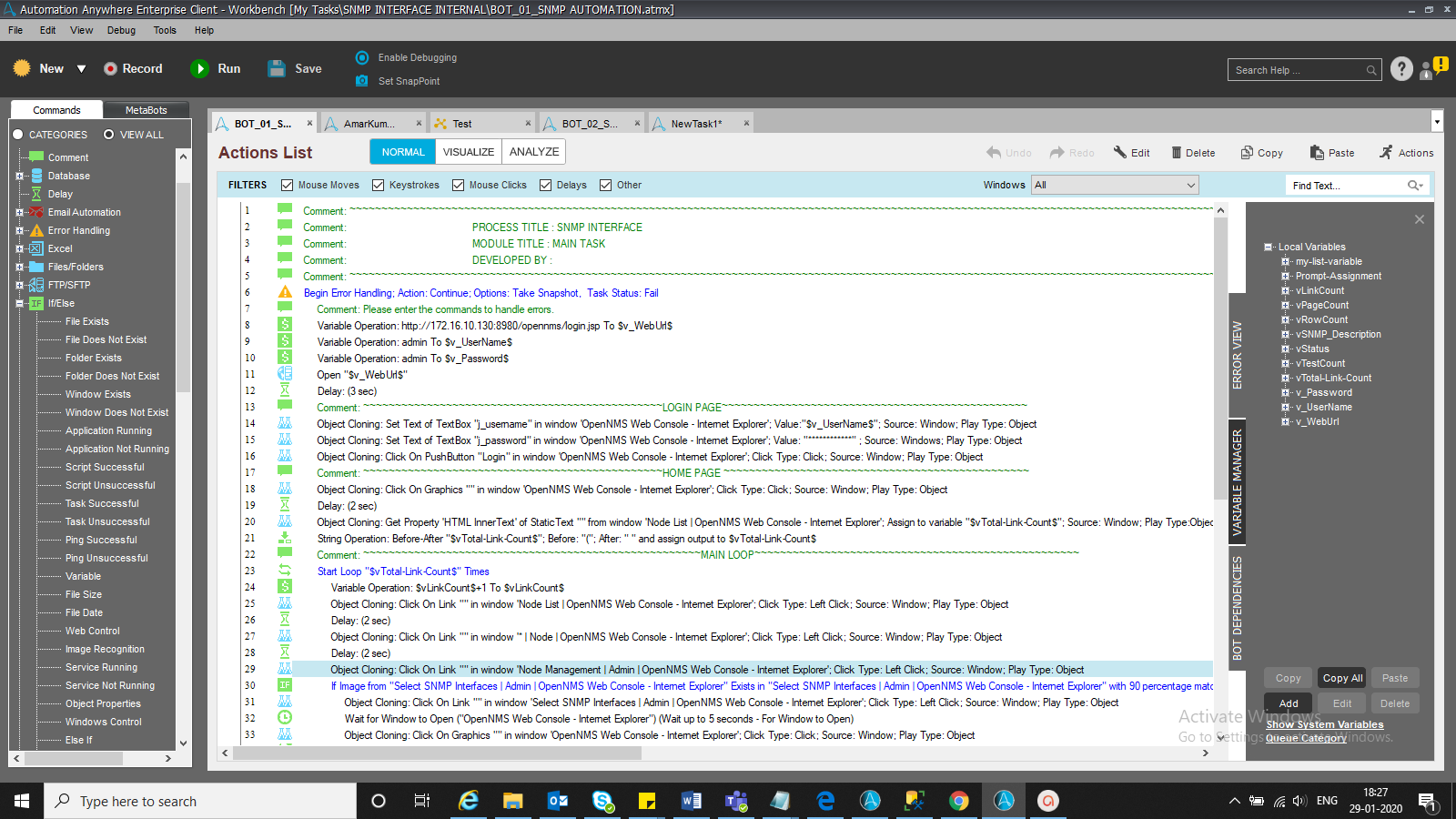Open the Show System Variables link

pyautogui.click(x=1324, y=724)
